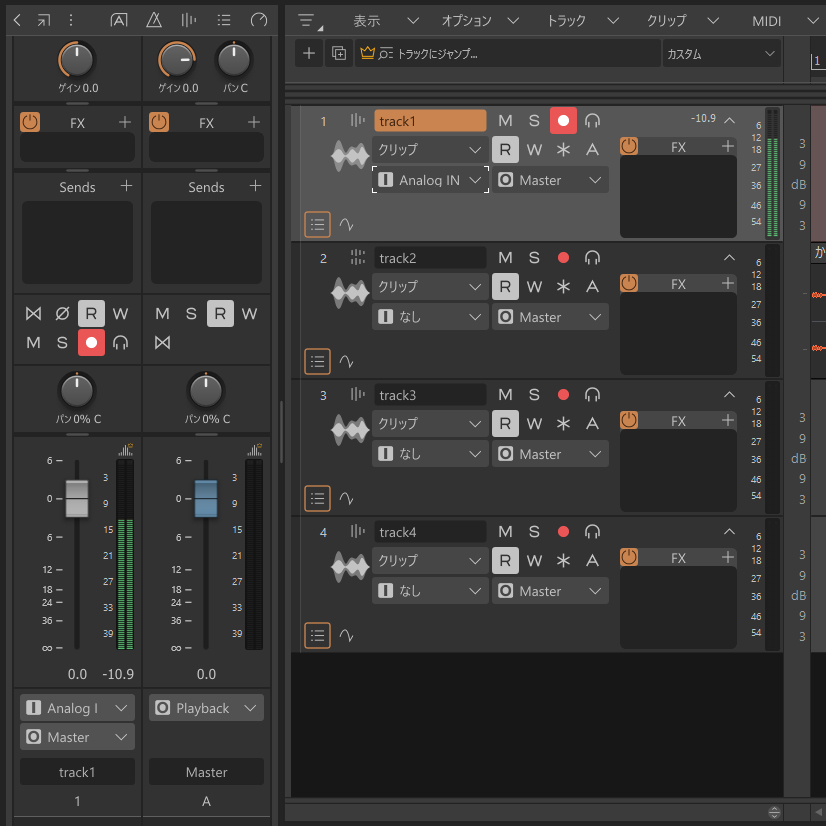This screenshot has width=826, height=826.
Task: Add a send on the Master strip
Action: coord(255,186)
